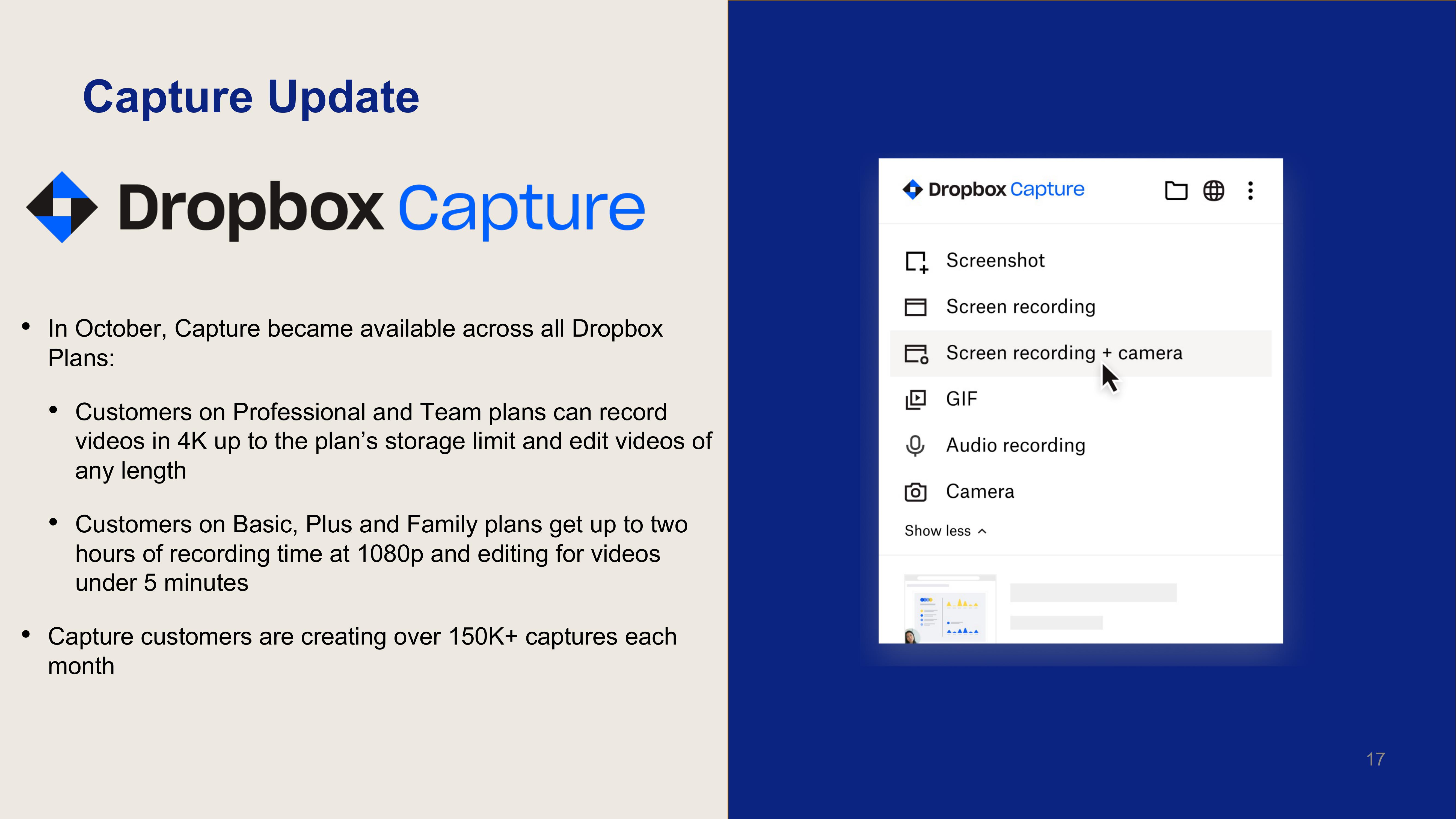The image size is (1456, 819).
Task: Open the recent capture thumbnail
Action: (x=950, y=609)
